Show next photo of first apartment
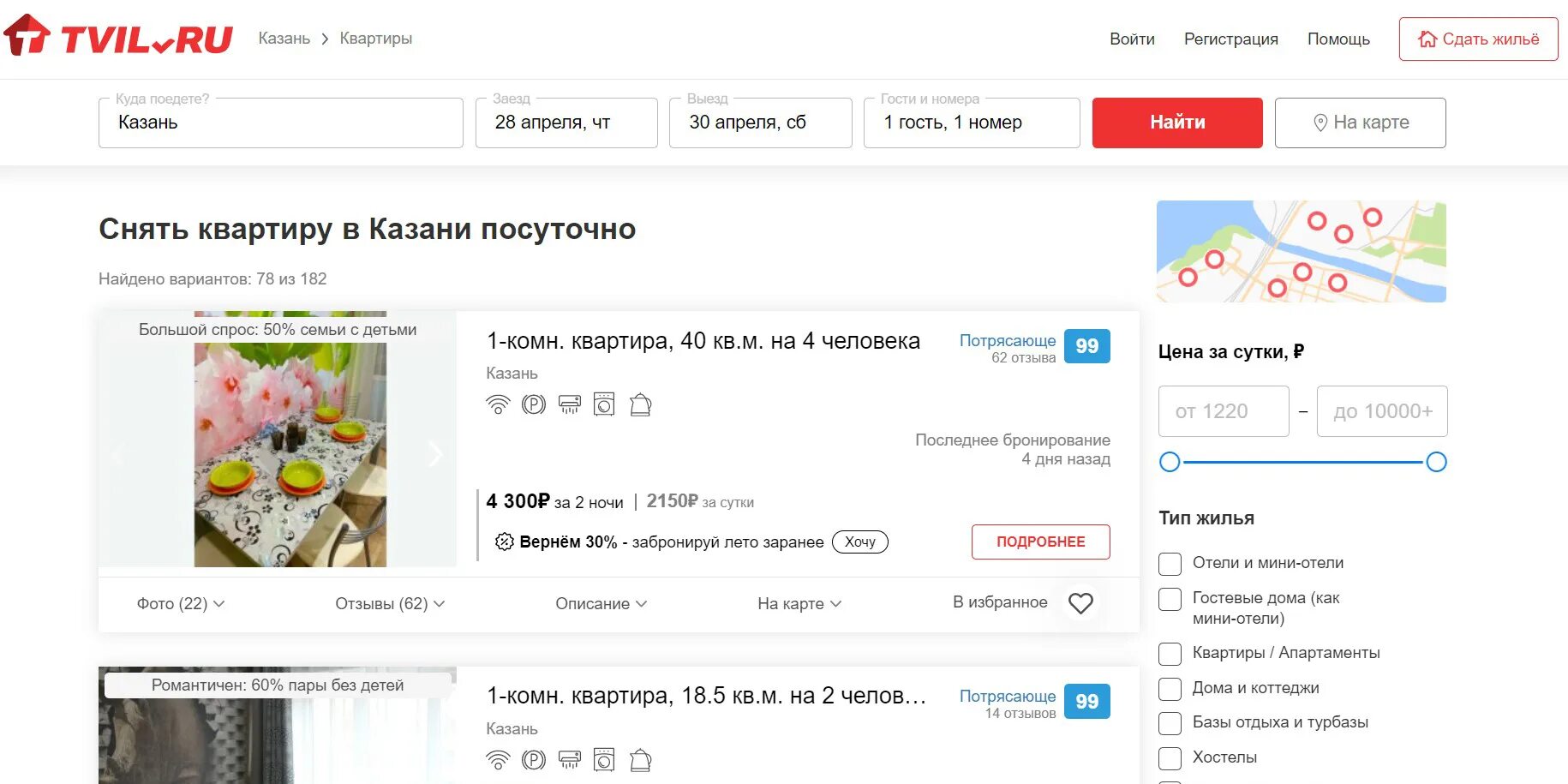1568x784 pixels. point(435,454)
